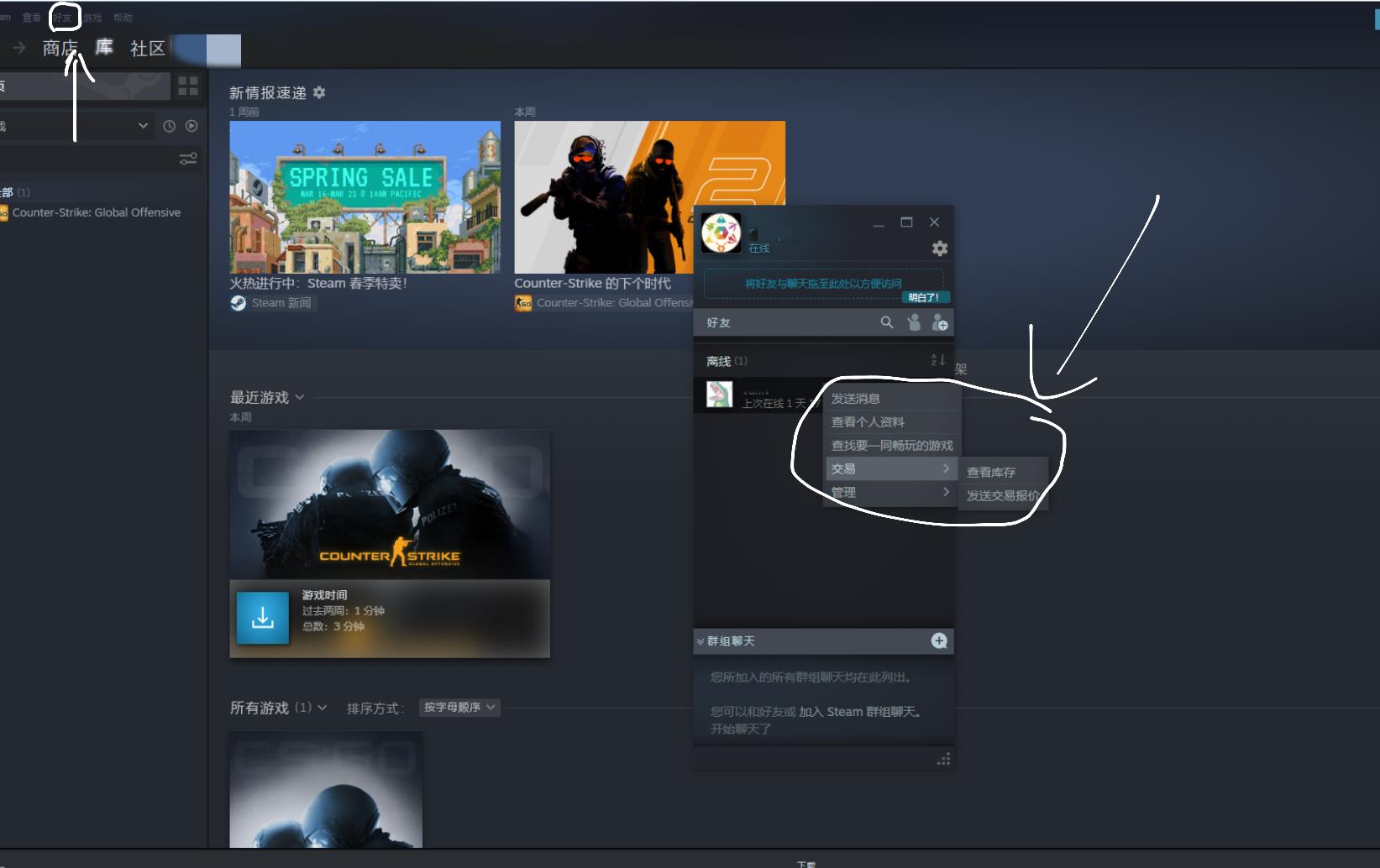Open the Counter-Strike recent game cover art

(390, 505)
